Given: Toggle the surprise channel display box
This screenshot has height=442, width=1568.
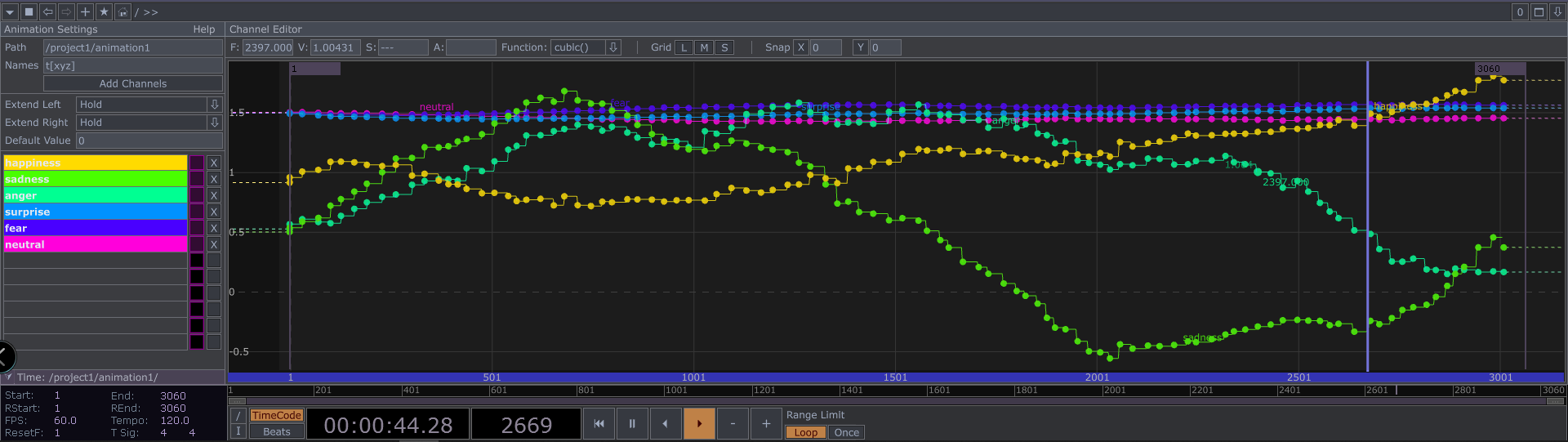Looking at the screenshot, I should pos(197,212).
